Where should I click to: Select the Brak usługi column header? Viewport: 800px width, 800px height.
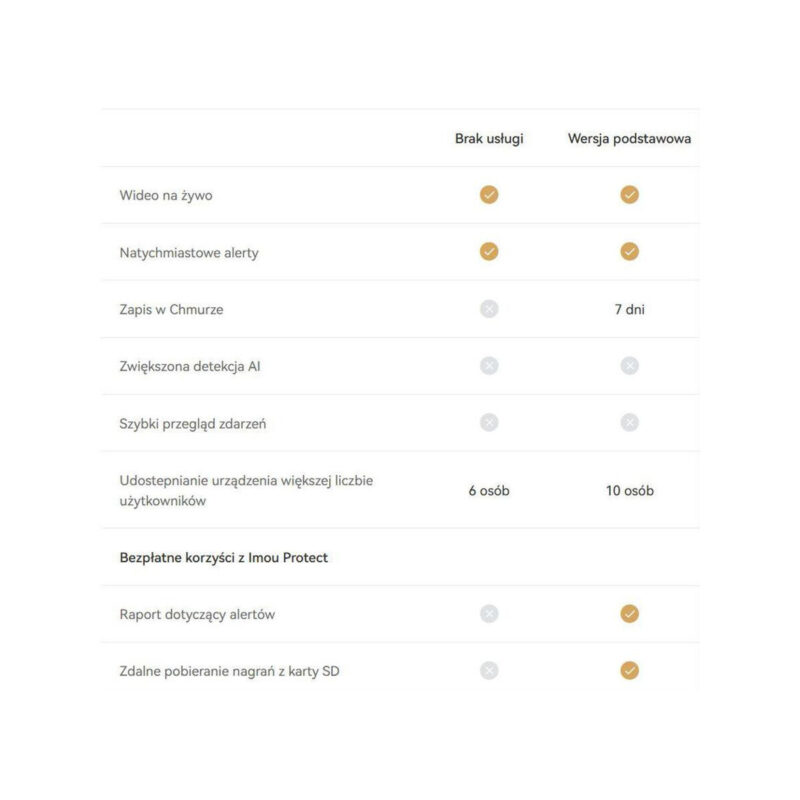pyautogui.click(x=489, y=139)
